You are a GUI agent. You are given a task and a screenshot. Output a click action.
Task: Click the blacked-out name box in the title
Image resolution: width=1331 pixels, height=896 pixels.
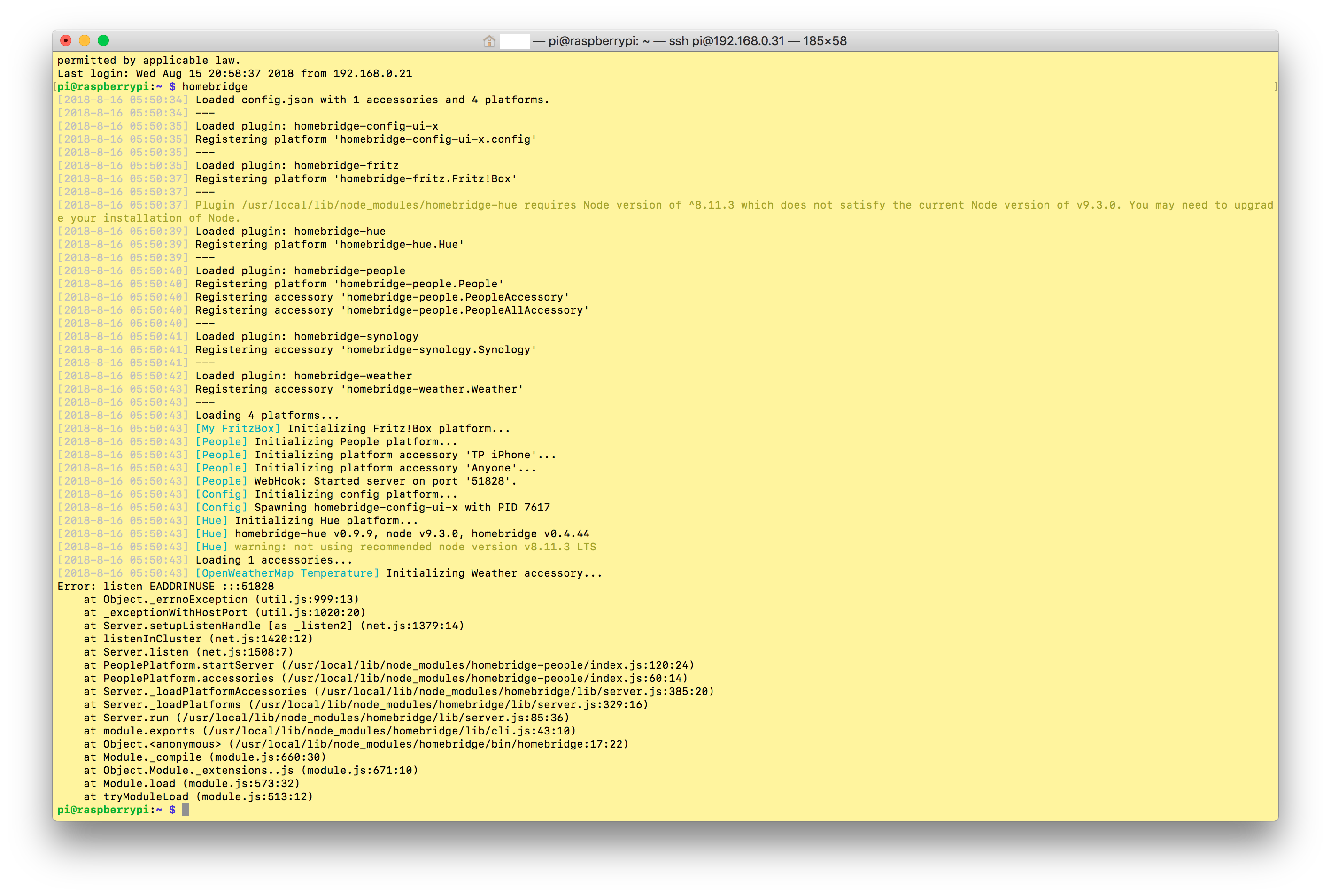[x=514, y=41]
